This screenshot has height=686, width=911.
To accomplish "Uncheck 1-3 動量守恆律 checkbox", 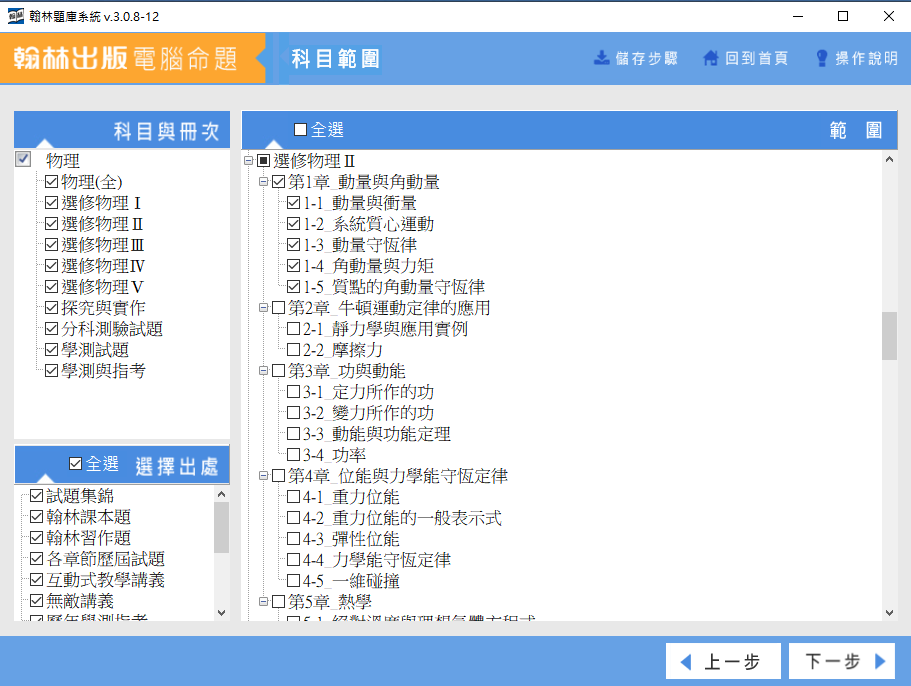I will coord(293,245).
